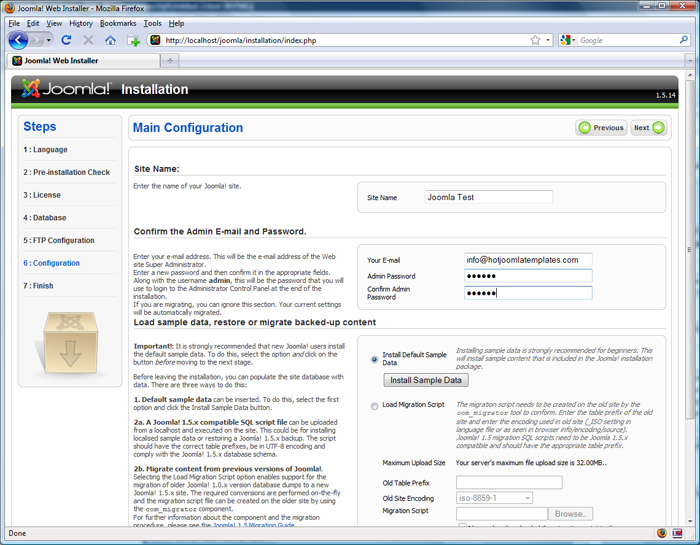
Task: Select Load Migration Script radio option
Action: coord(374,405)
